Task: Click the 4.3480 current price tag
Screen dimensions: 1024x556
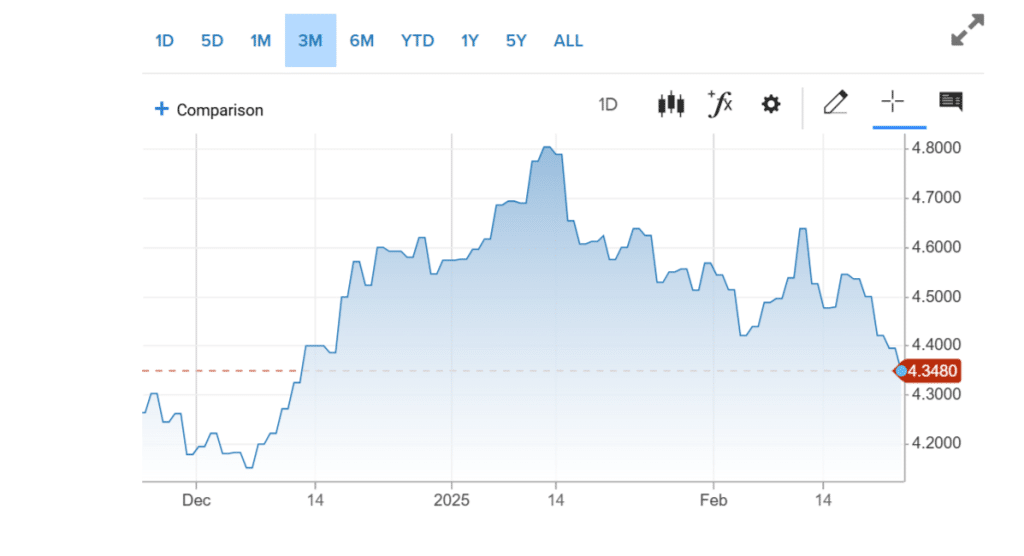Action: 933,371
